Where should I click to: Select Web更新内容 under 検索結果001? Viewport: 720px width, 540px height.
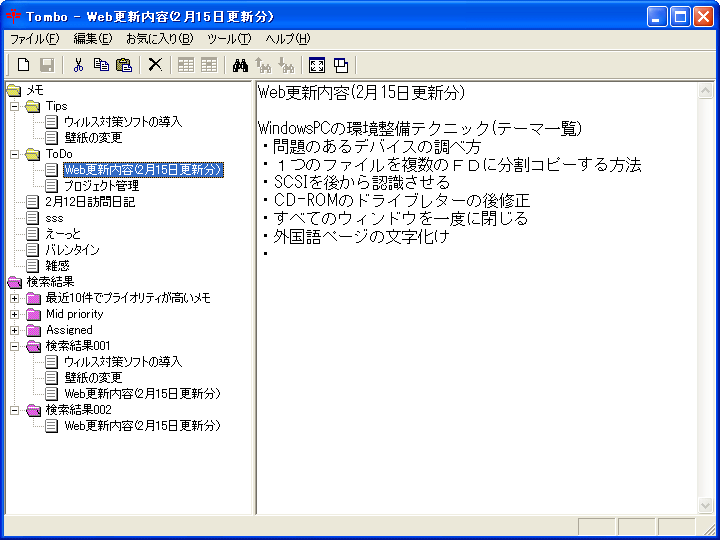pos(142,394)
